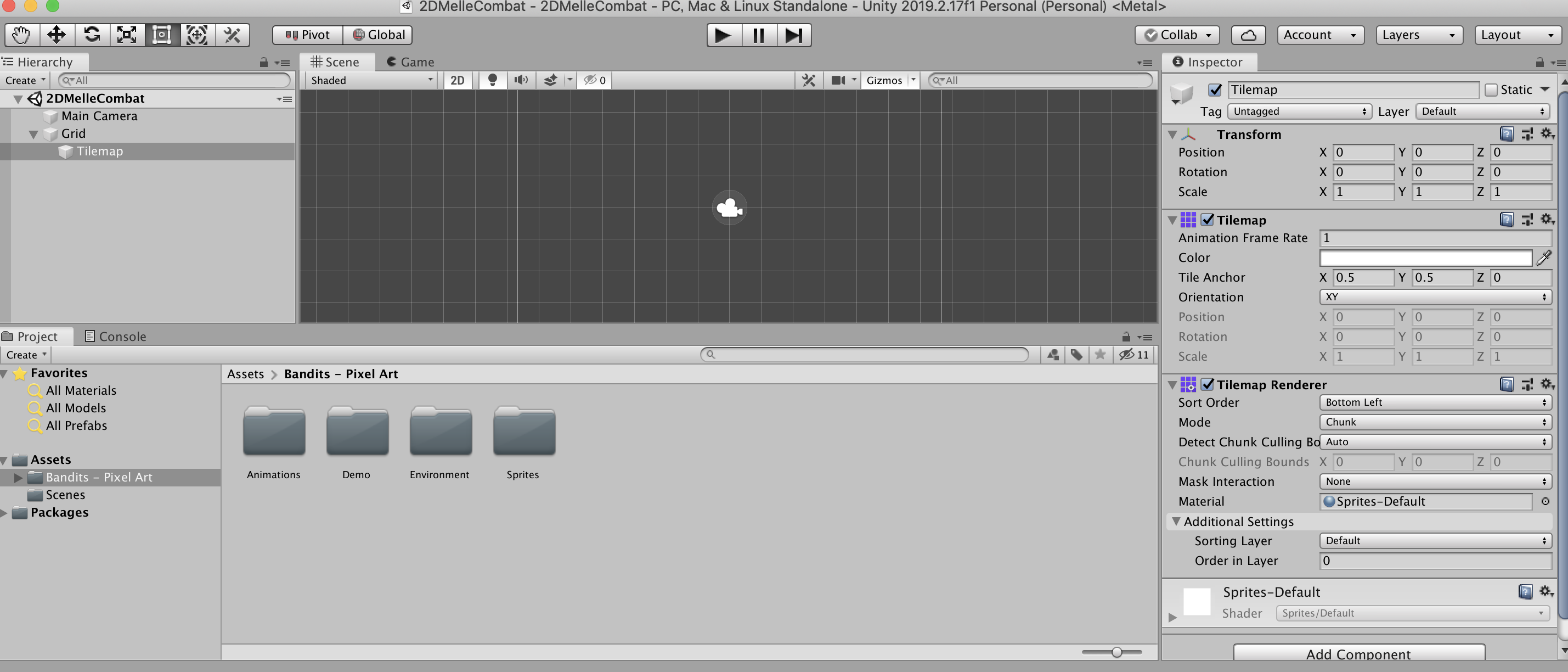This screenshot has width=1568, height=672.
Task: Click the Play button
Action: click(724, 35)
